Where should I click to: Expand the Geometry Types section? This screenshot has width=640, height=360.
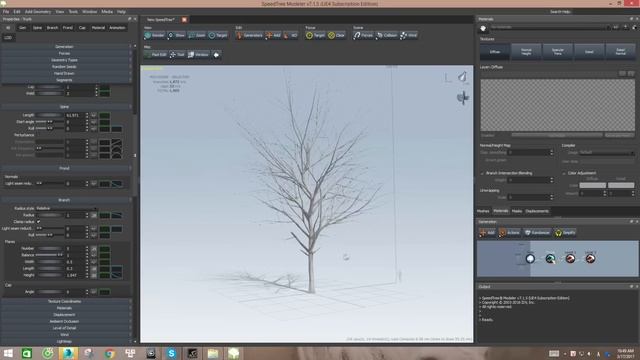pyautogui.click(x=64, y=60)
